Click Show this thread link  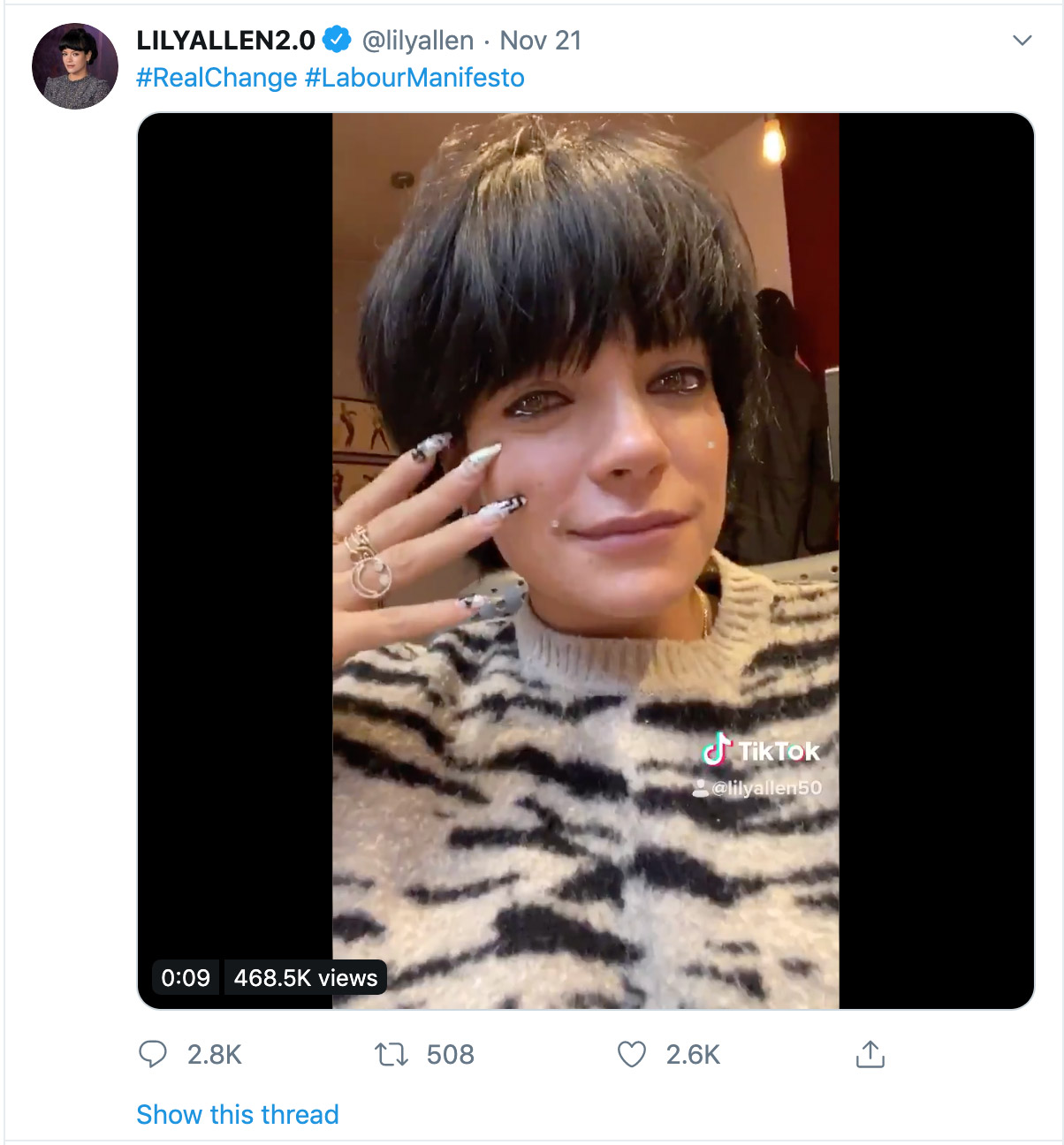(x=238, y=1114)
